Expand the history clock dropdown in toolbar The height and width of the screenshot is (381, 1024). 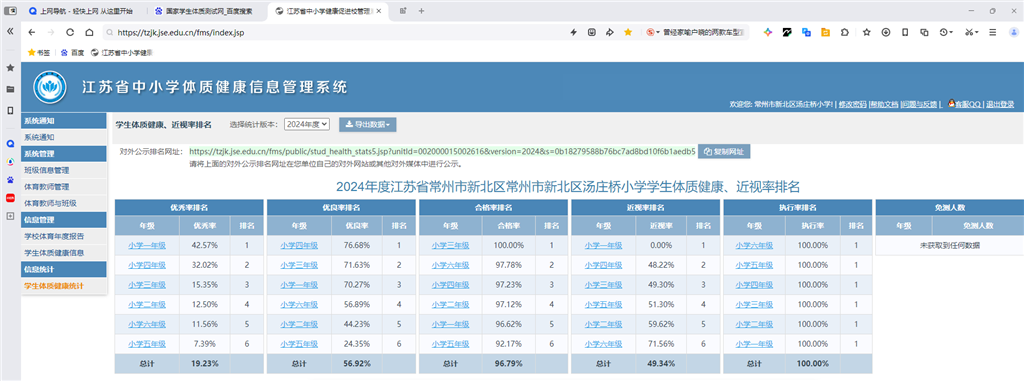947,32
